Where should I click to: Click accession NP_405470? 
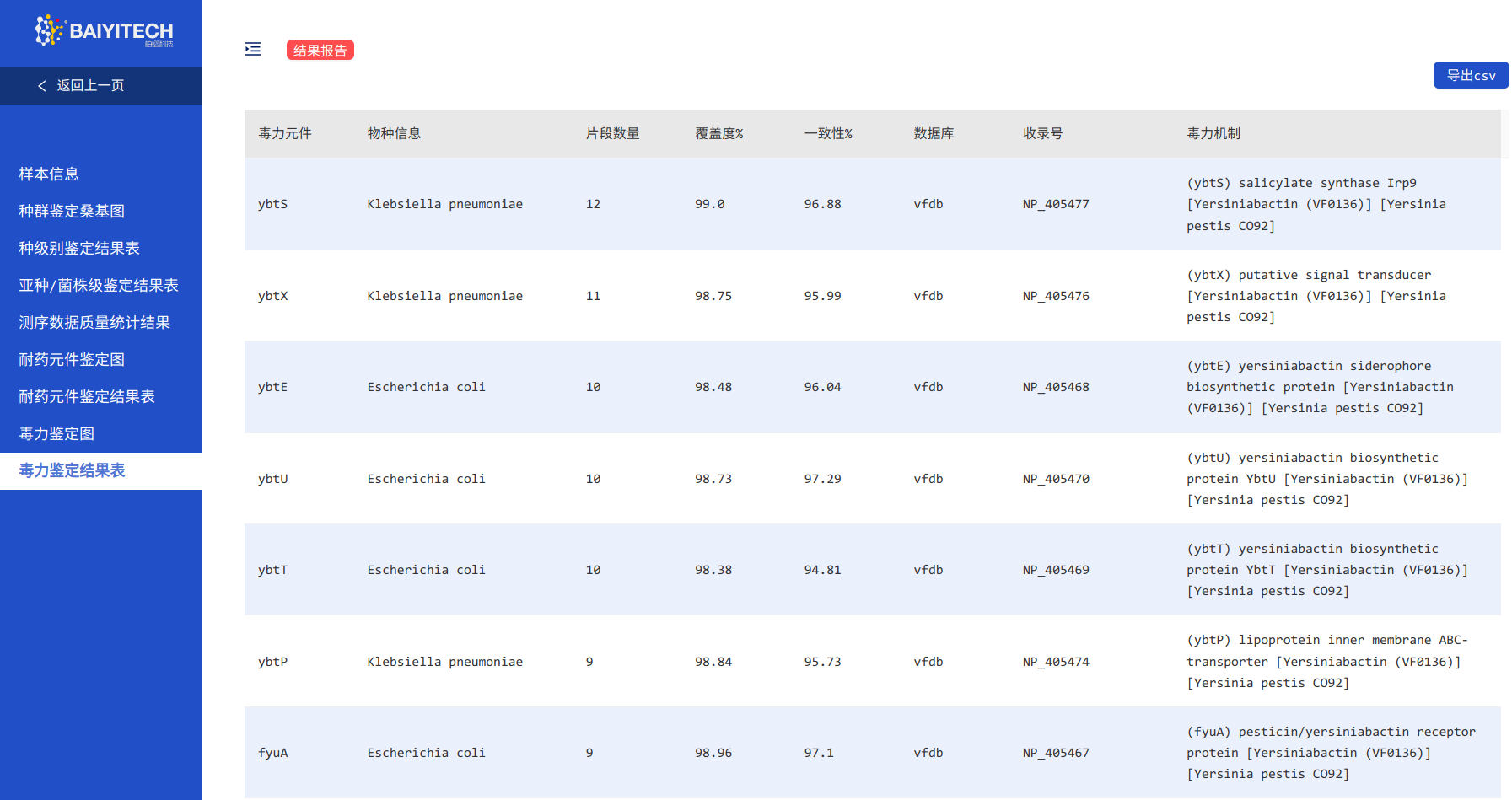click(1056, 479)
